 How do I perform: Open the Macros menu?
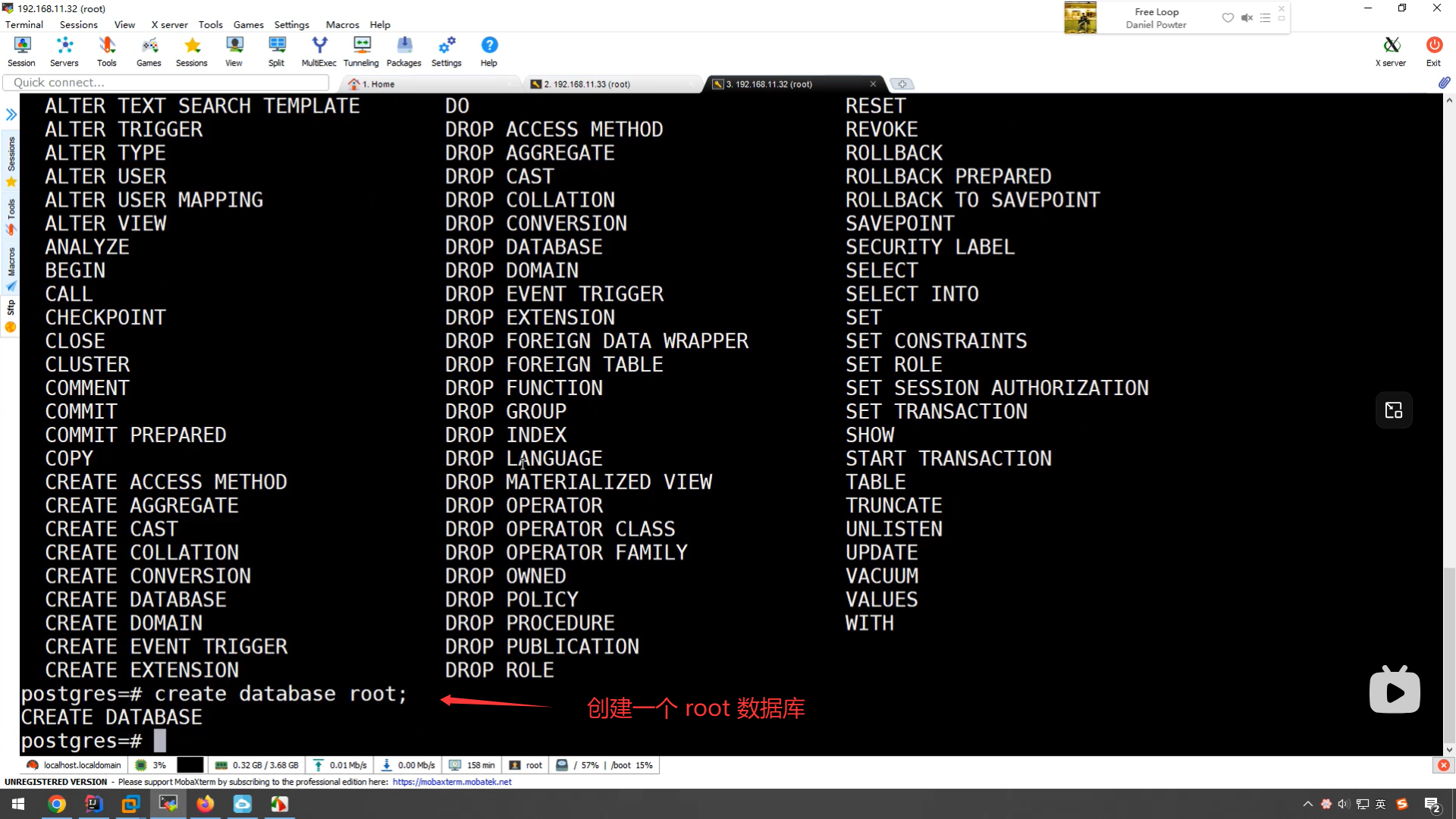[x=342, y=24]
